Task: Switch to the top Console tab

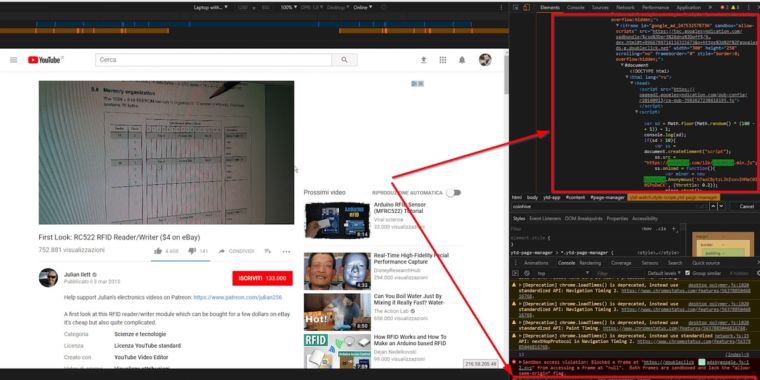Action: (576, 8)
